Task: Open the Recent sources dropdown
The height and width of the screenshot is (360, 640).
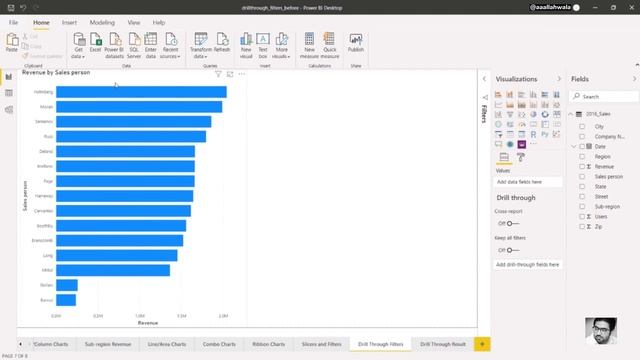Action: coord(170,46)
